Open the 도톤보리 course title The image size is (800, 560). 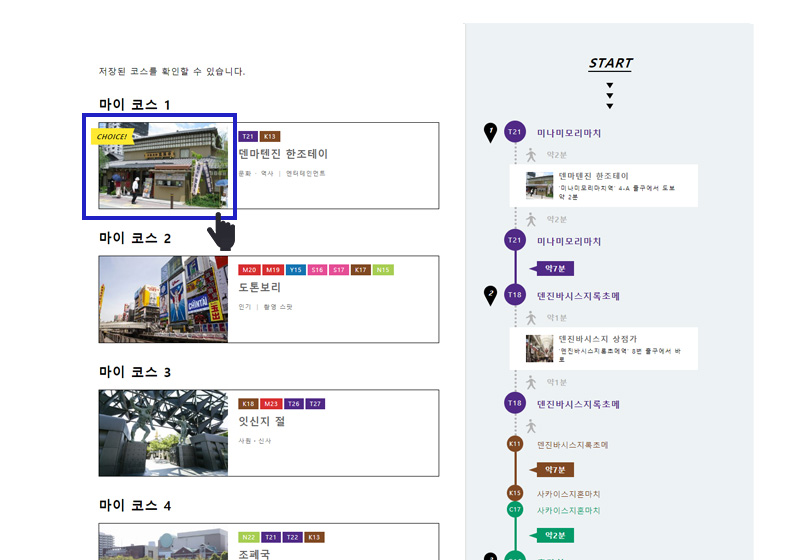point(260,288)
